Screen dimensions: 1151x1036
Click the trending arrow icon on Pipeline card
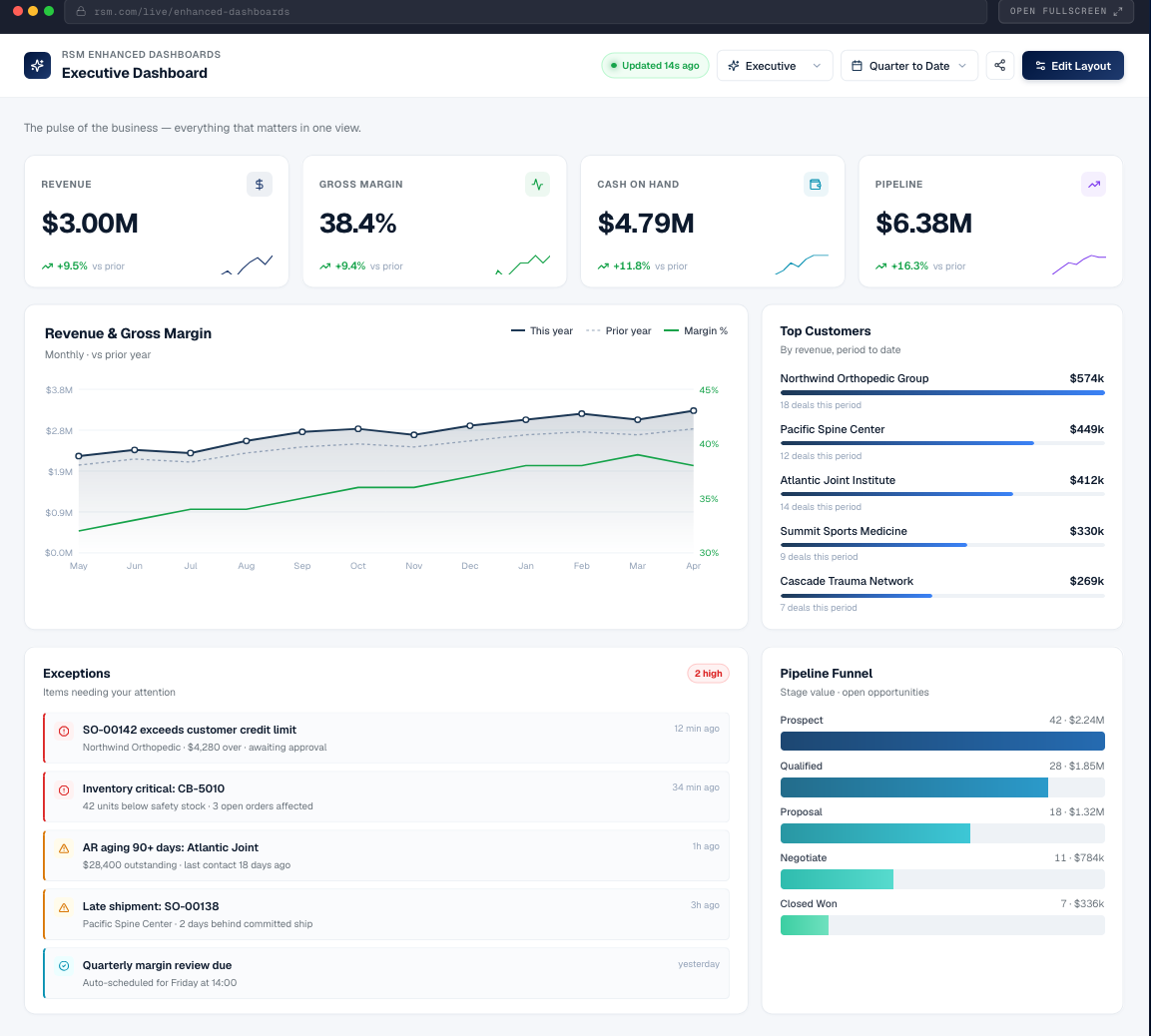[1094, 185]
